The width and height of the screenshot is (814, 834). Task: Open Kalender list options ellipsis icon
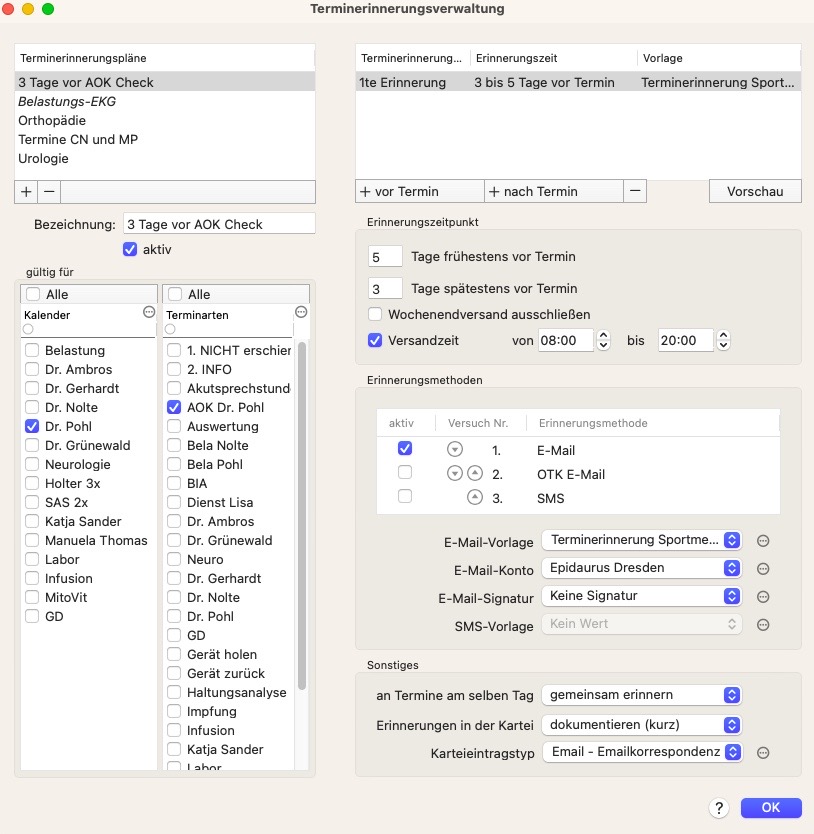coord(149,312)
